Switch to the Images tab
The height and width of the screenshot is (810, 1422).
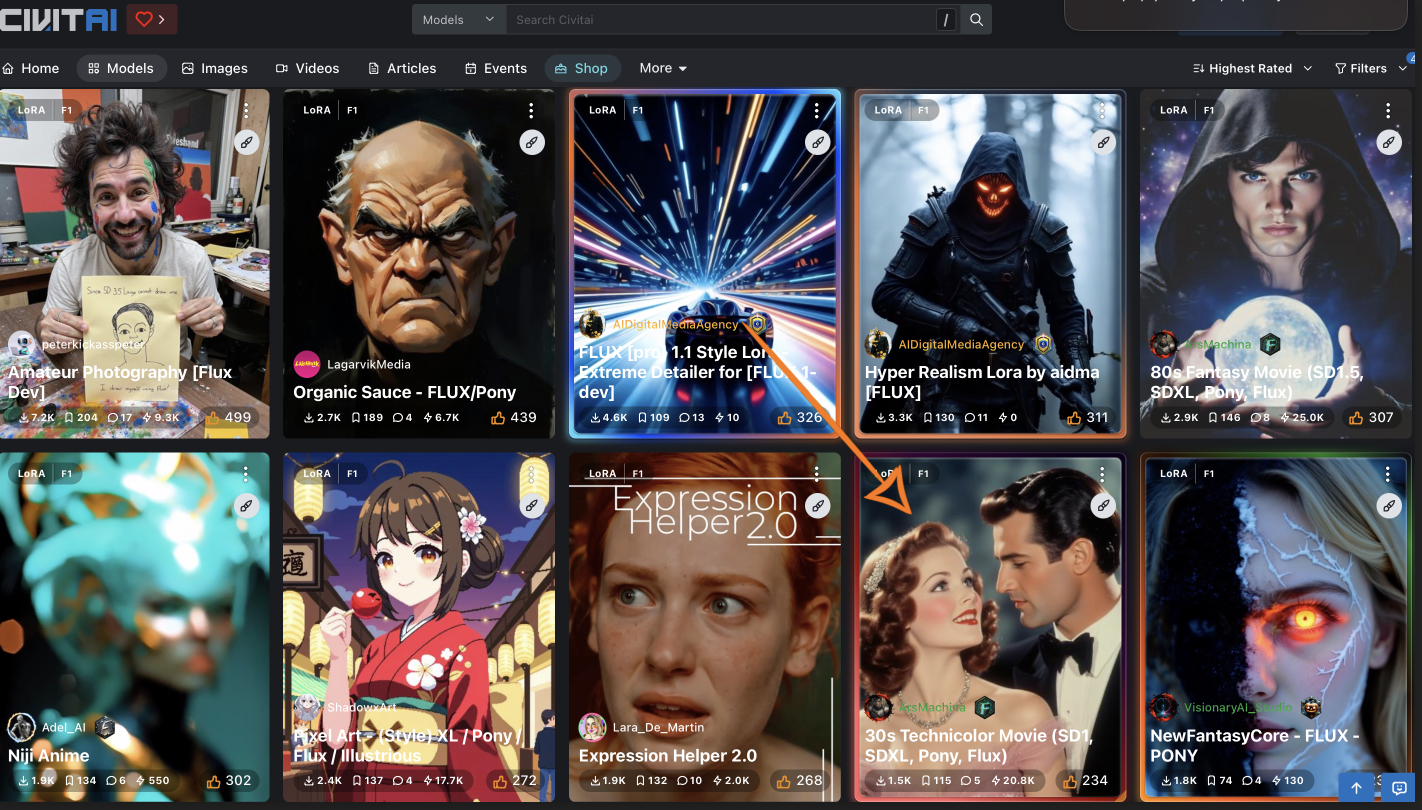214,68
